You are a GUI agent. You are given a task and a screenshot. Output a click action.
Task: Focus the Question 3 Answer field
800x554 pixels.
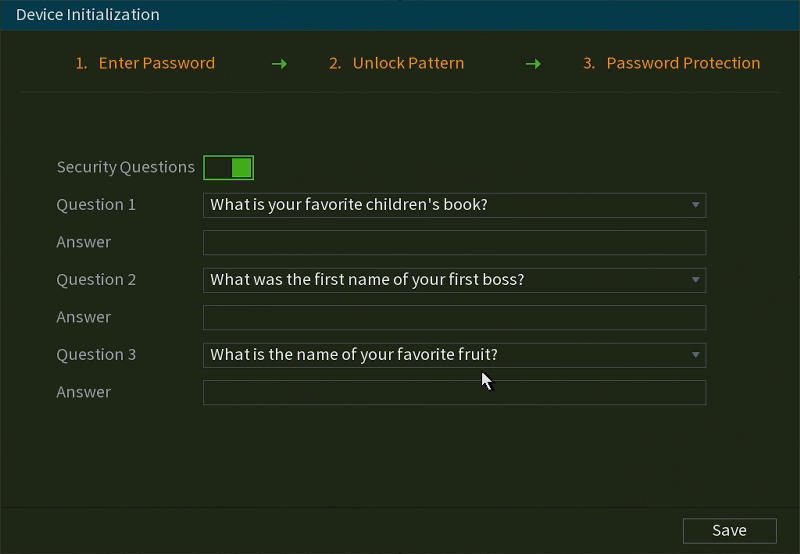454,392
